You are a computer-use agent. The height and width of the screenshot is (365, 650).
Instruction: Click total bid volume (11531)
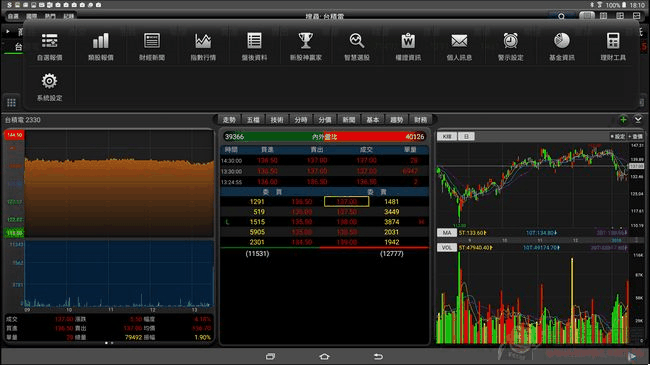pyautogui.click(x=257, y=253)
